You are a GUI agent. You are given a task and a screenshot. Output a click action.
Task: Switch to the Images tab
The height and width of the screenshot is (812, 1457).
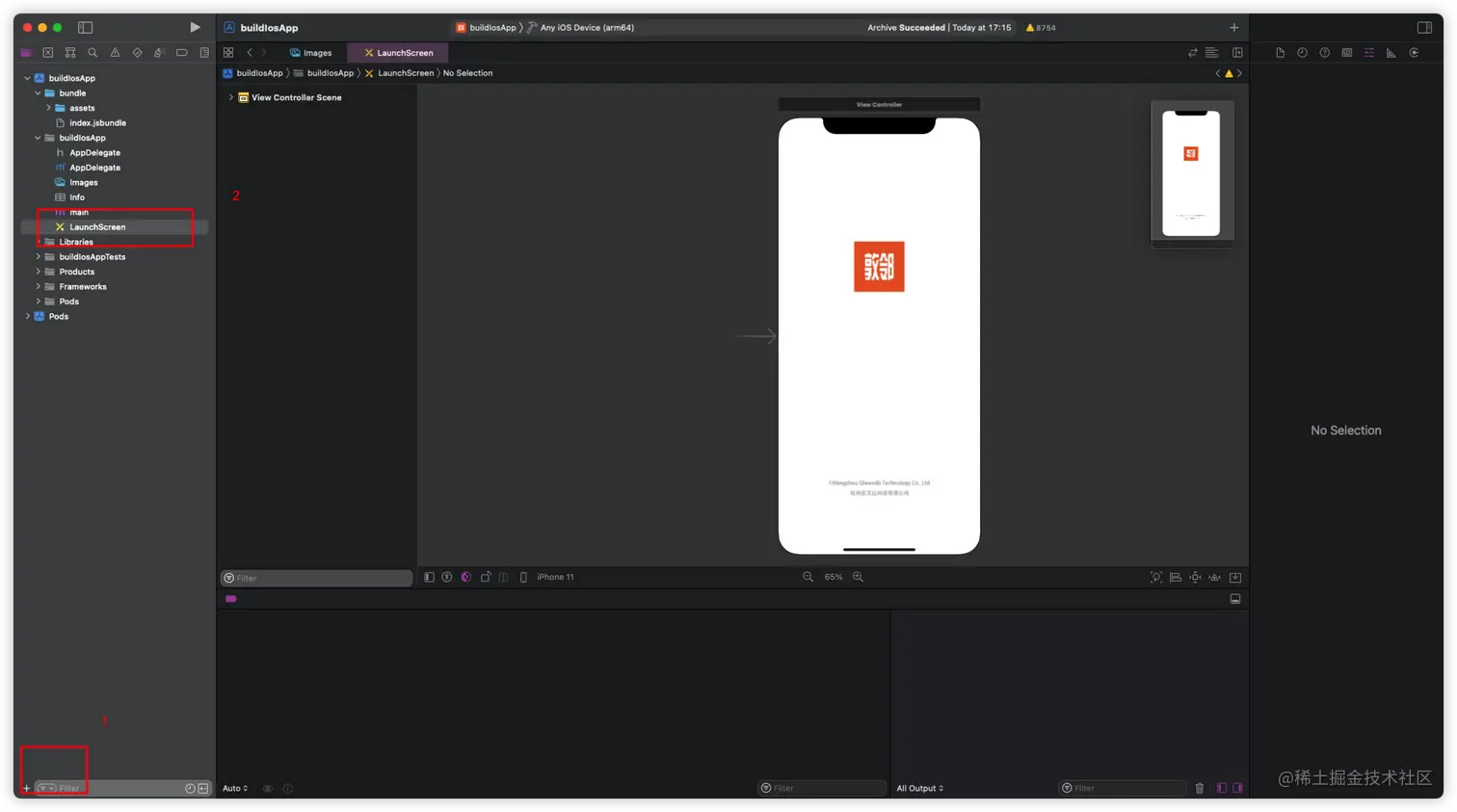[311, 53]
